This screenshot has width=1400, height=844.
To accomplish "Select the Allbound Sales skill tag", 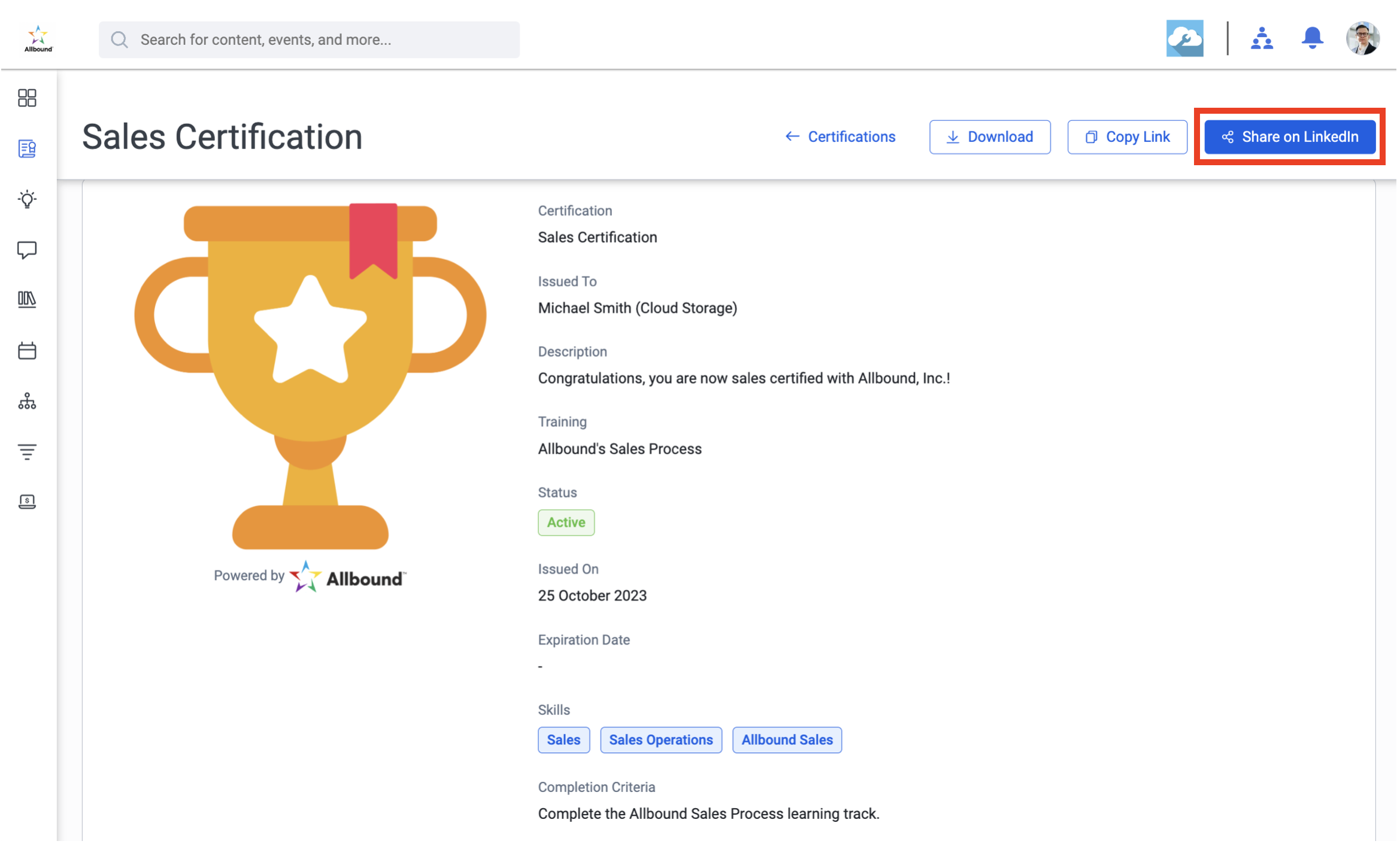I will click(x=789, y=741).
